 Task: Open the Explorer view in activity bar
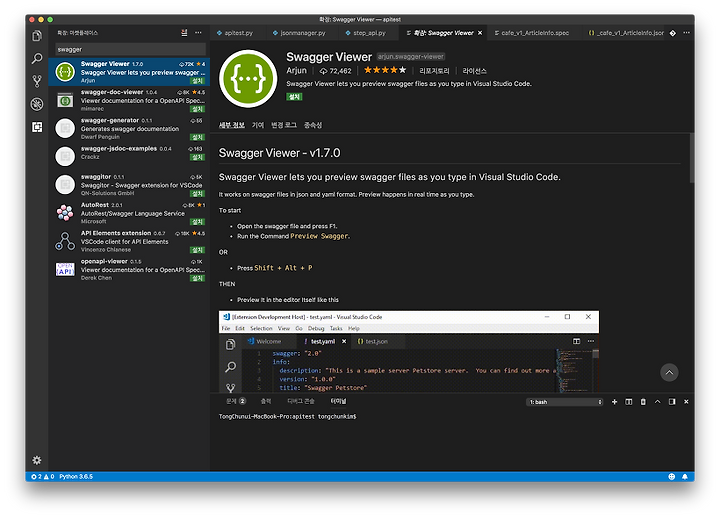point(37,36)
